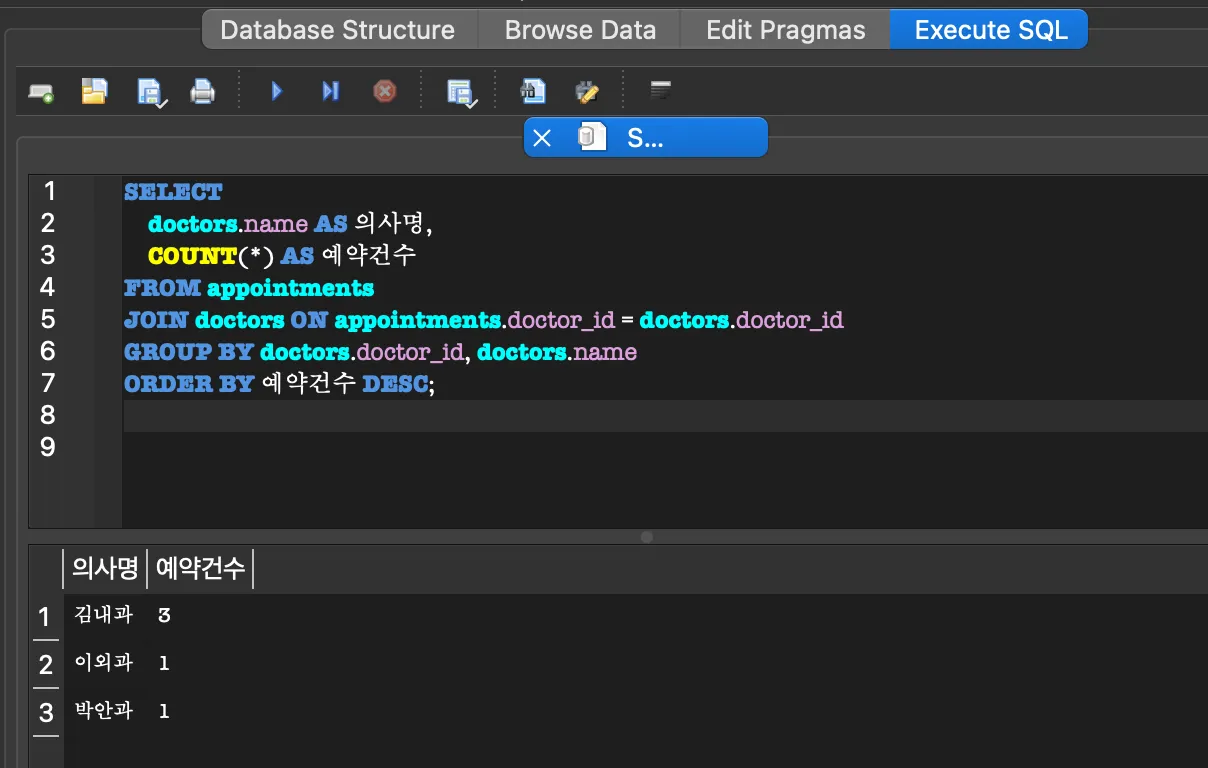The image size is (1208, 768).
Task: Open find and replace tool
Action: coord(587,92)
